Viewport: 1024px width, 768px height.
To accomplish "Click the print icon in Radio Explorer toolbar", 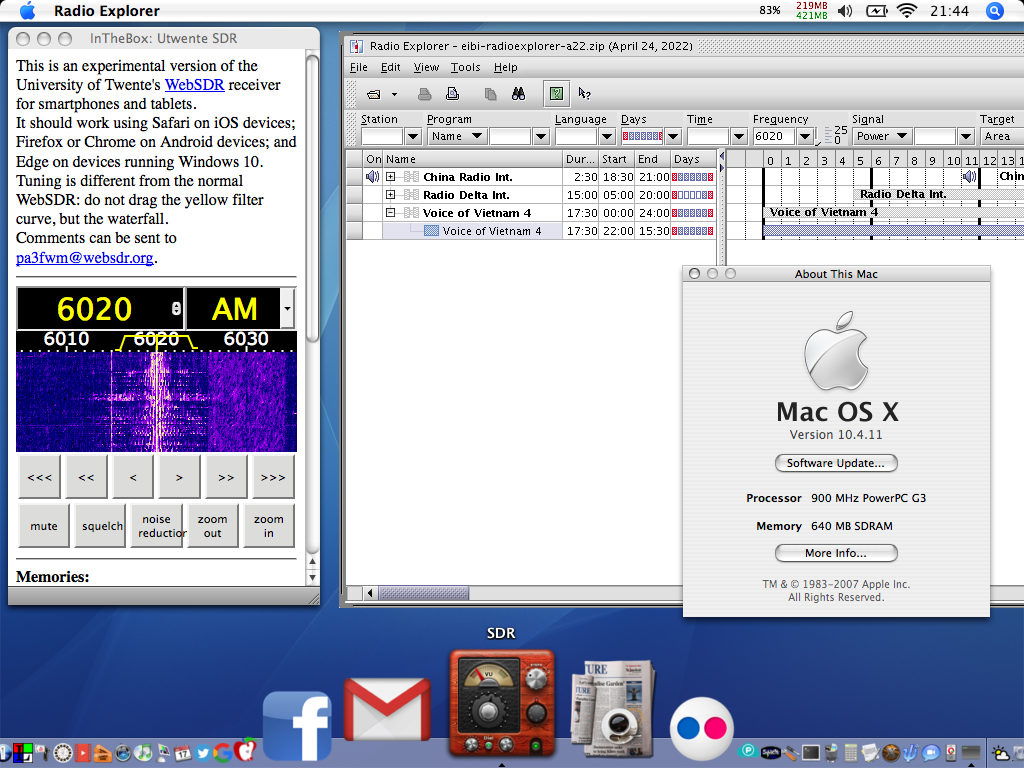I will click(424, 95).
